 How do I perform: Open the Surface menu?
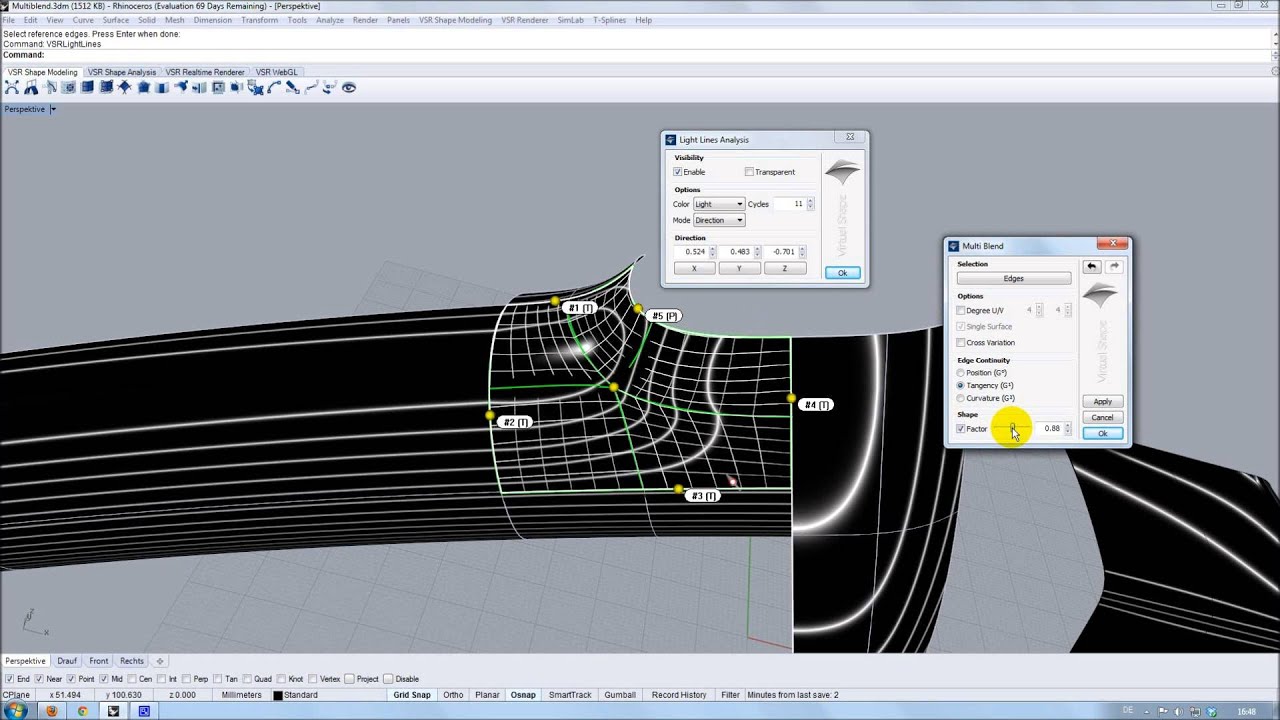(x=115, y=20)
